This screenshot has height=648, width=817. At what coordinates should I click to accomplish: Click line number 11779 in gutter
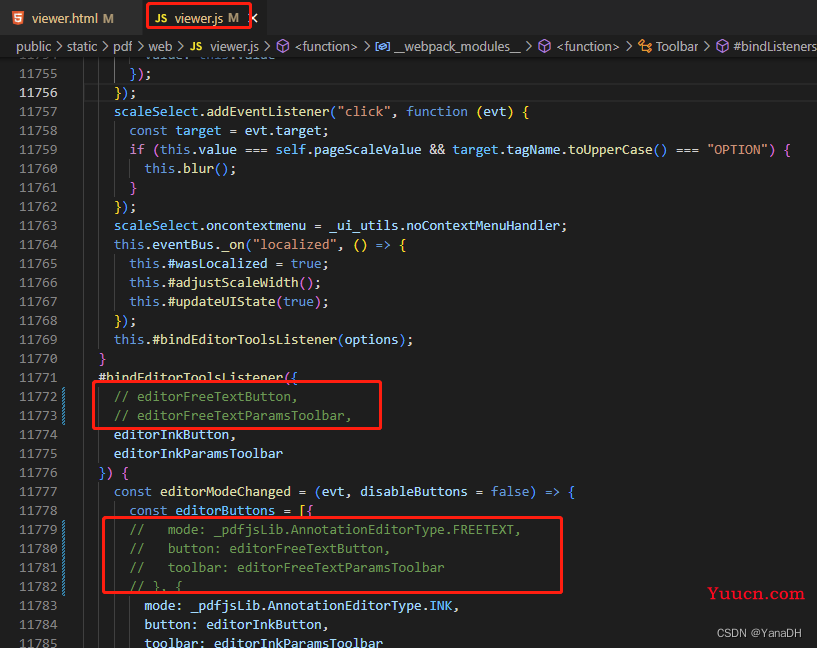(x=38, y=529)
